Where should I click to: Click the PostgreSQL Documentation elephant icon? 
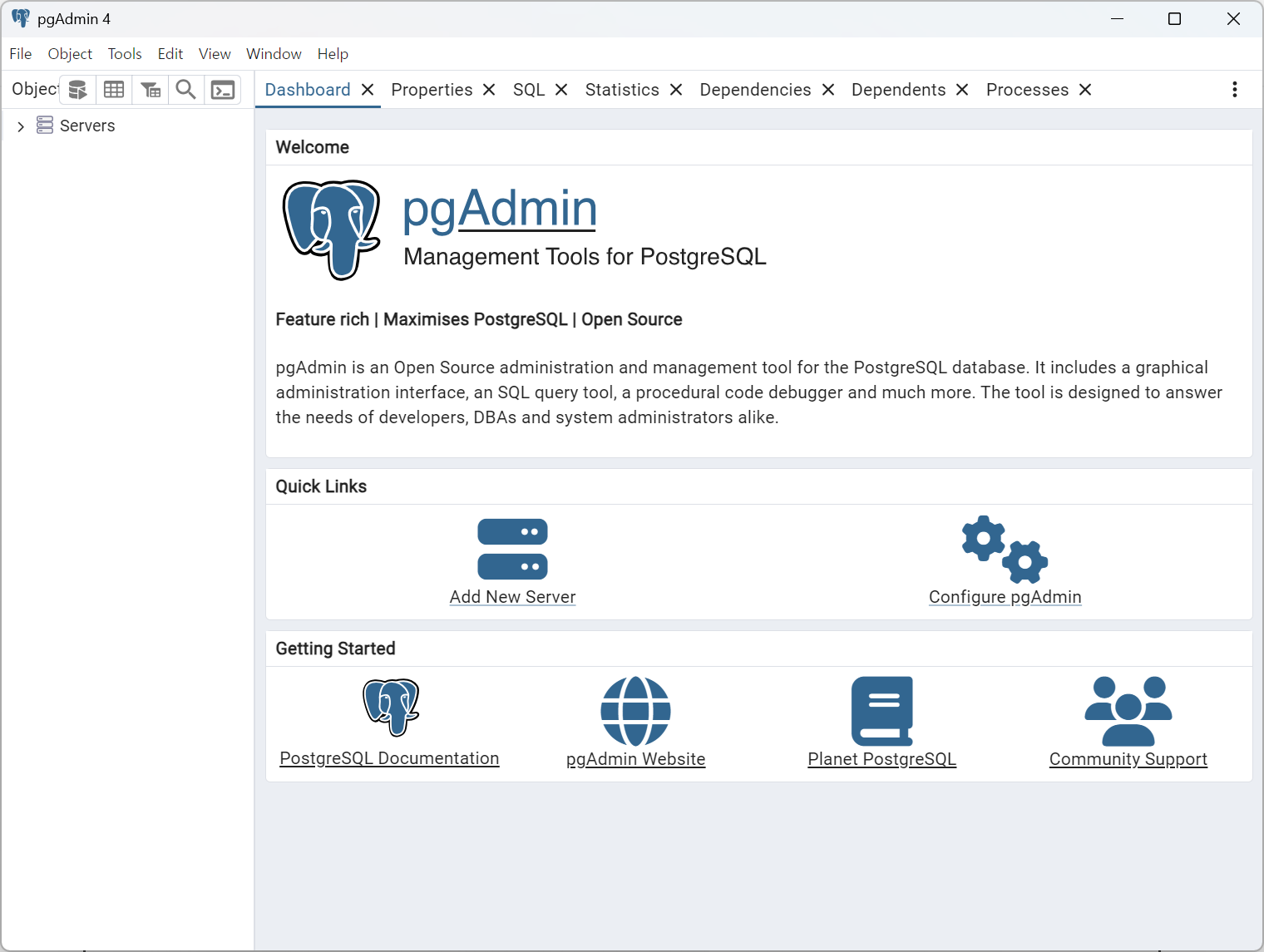pyautogui.click(x=391, y=708)
